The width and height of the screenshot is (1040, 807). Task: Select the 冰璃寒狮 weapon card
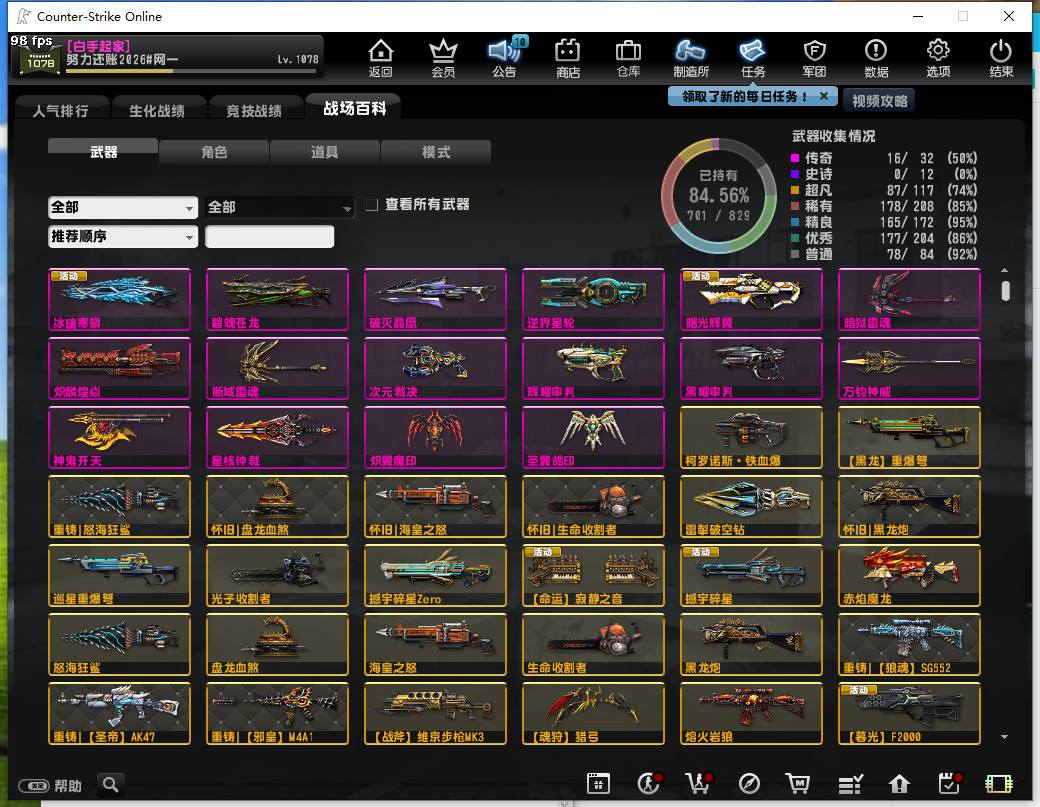point(119,299)
